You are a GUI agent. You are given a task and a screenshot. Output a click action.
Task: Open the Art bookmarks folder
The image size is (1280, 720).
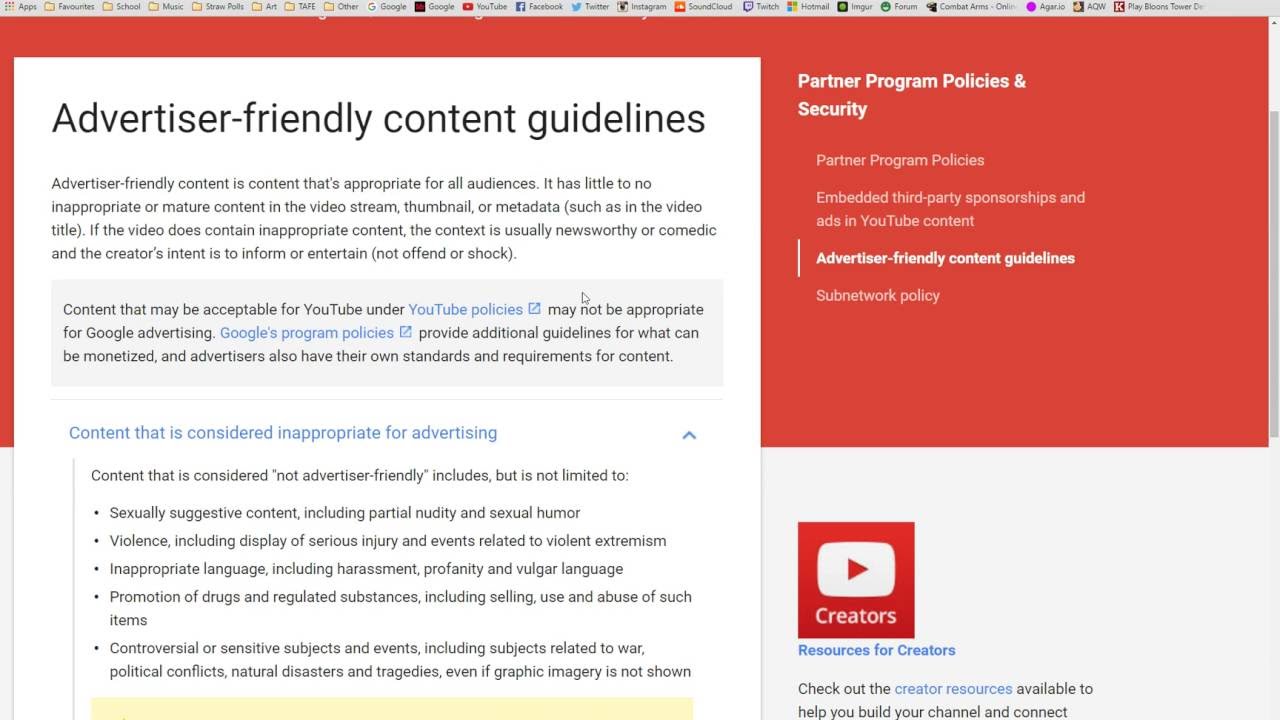(x=264, y=6)
